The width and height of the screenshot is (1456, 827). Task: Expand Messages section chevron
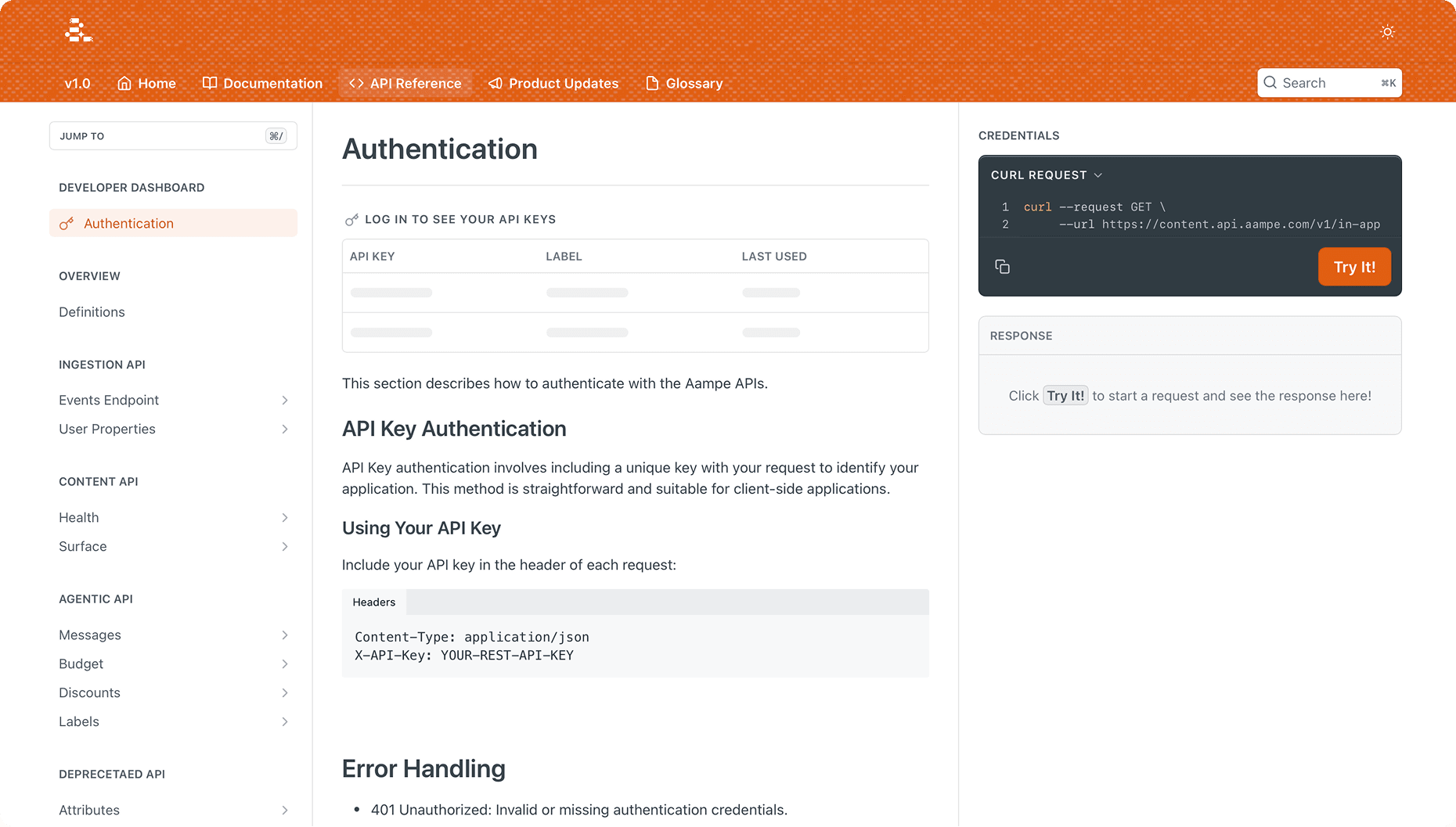click(x=285, y=635)
